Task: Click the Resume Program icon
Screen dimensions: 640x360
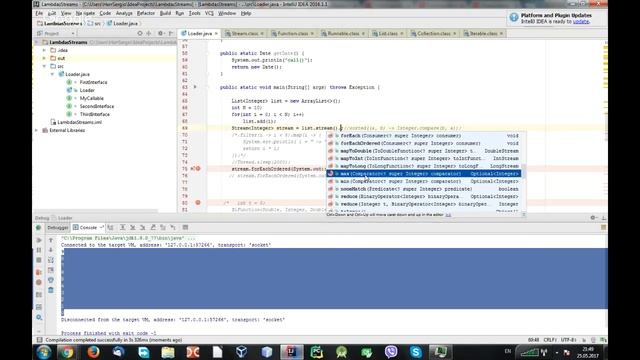Action: click(39, 240)
